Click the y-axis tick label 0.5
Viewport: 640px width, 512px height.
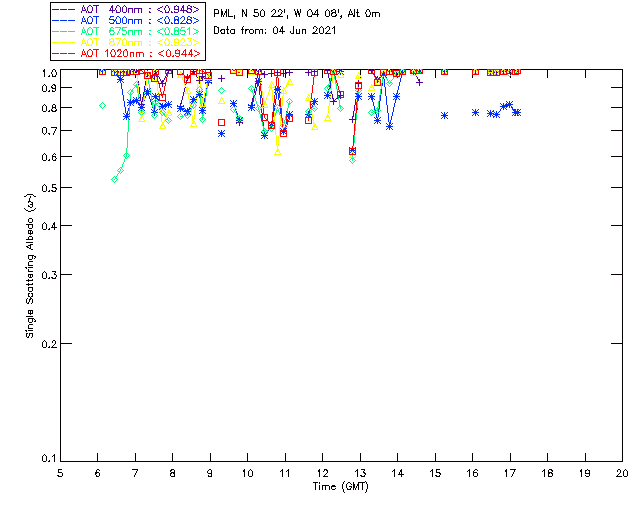coord(45,188)
